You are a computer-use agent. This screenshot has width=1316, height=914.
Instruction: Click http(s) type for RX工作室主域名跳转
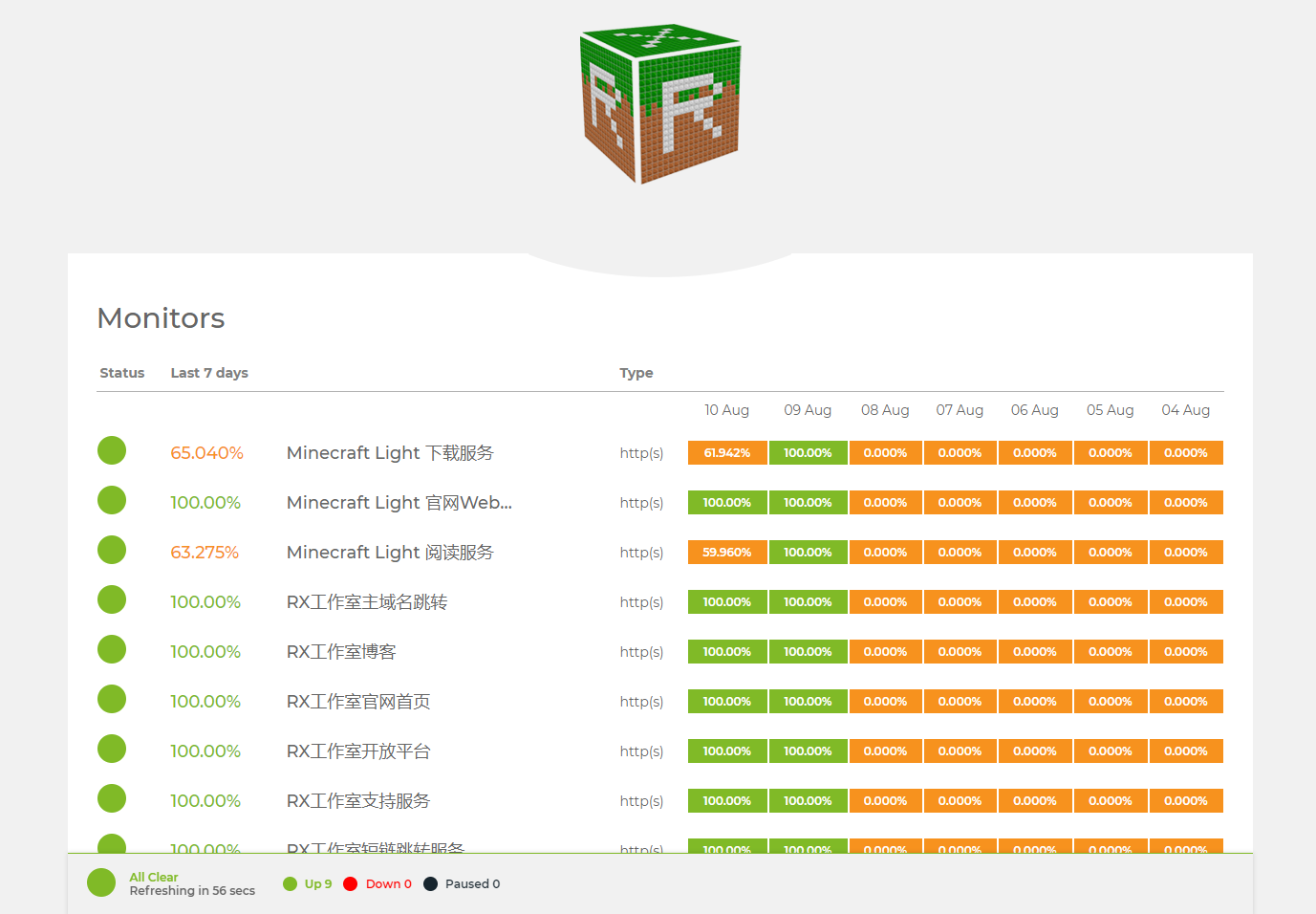pos(641,602)
